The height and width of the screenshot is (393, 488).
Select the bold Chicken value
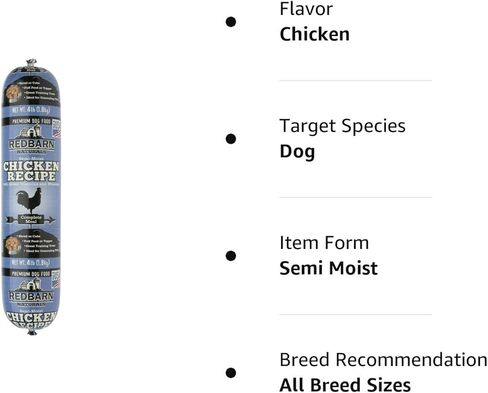click(315, 34)
